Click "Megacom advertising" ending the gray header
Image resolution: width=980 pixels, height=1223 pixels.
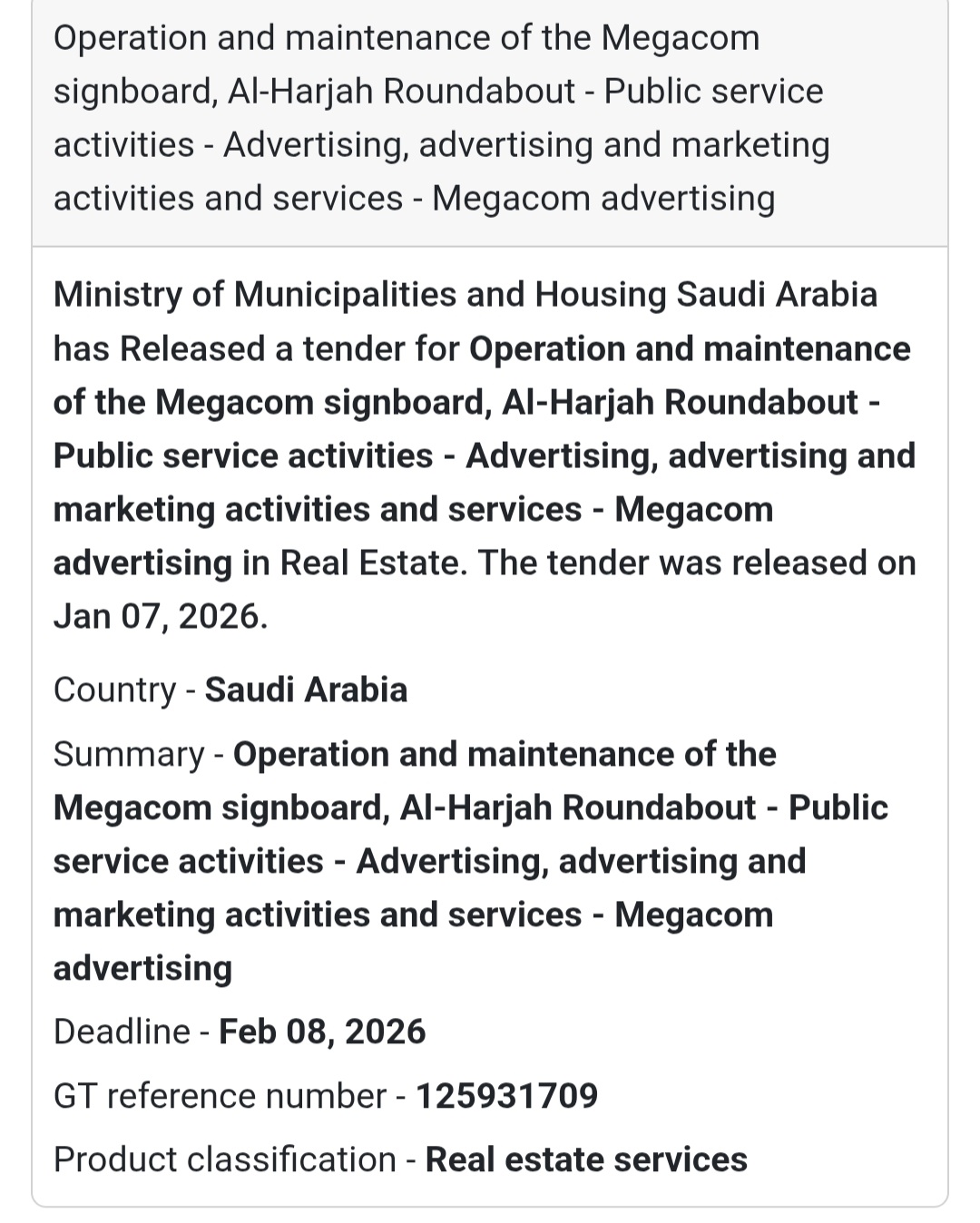(x=603, y=199)
